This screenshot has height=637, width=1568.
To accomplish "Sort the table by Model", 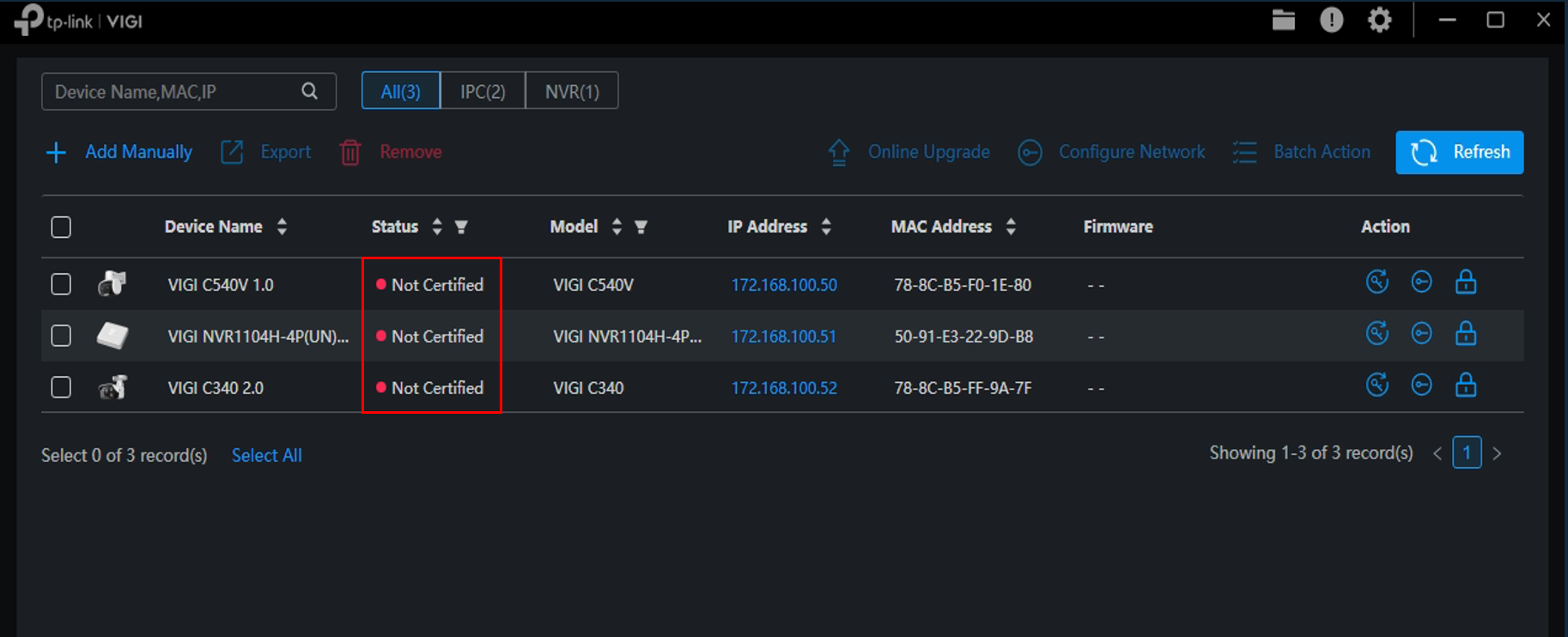I will point(617,227).
